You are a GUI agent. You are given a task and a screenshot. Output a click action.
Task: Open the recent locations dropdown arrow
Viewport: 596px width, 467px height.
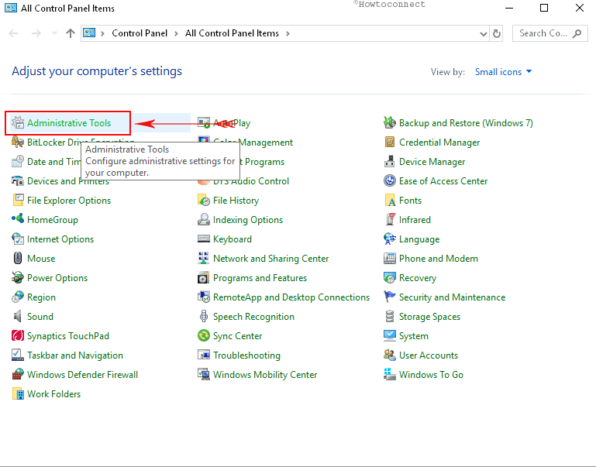click(54, 33)
